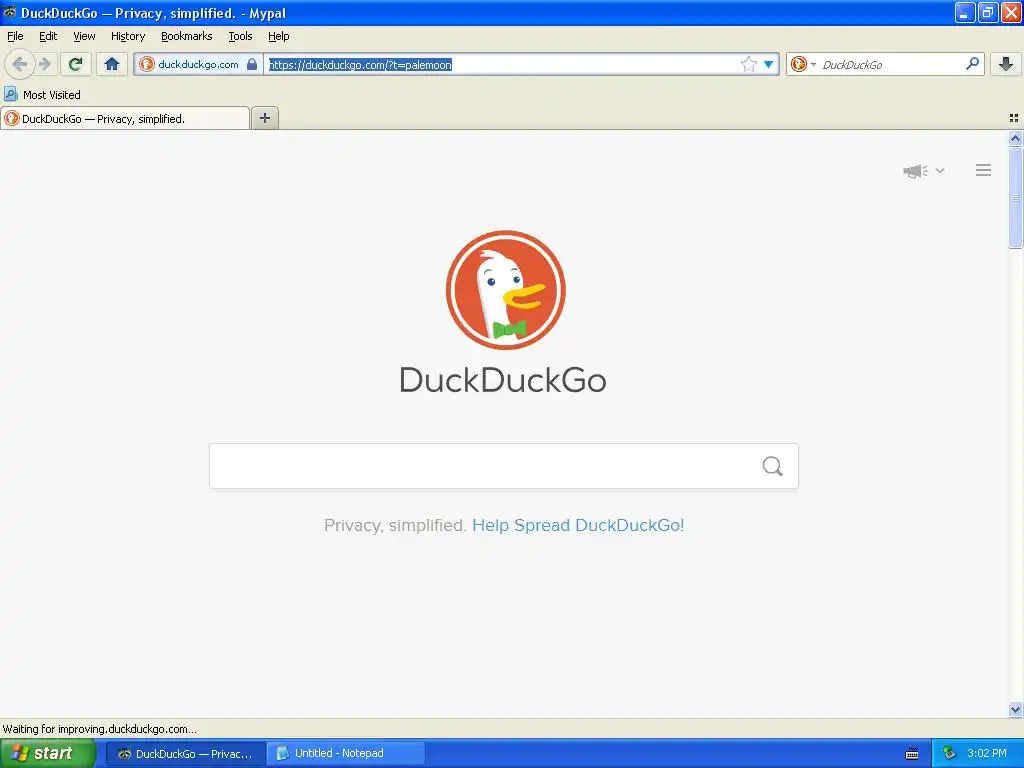Open the Tools menu
1024x768 pixels.
tap(240, 36)
